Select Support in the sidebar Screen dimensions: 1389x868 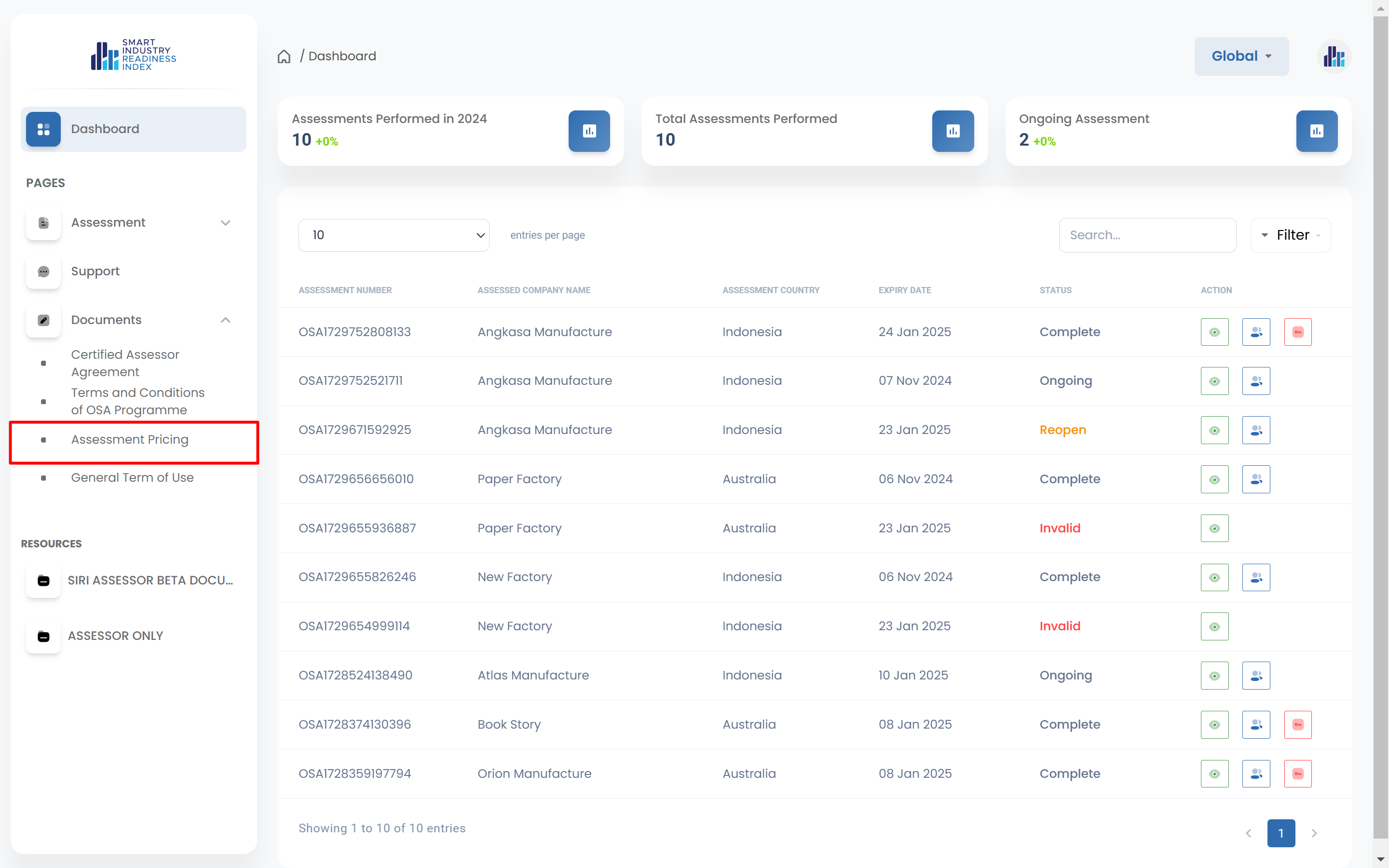pyautogui.click(x=95, y=271)
